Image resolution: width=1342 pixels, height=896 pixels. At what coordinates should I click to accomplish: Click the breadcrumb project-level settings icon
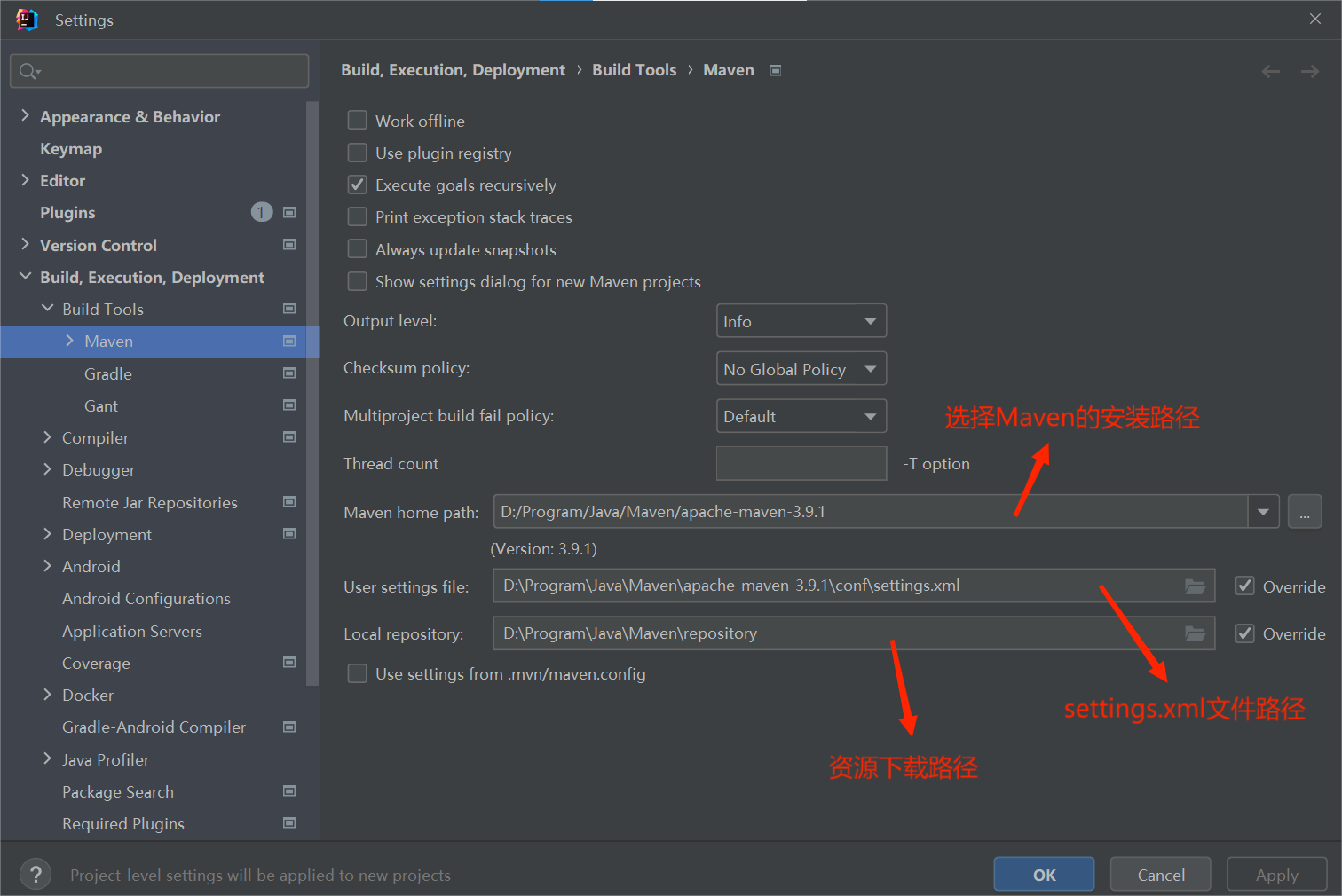(775, 70)
